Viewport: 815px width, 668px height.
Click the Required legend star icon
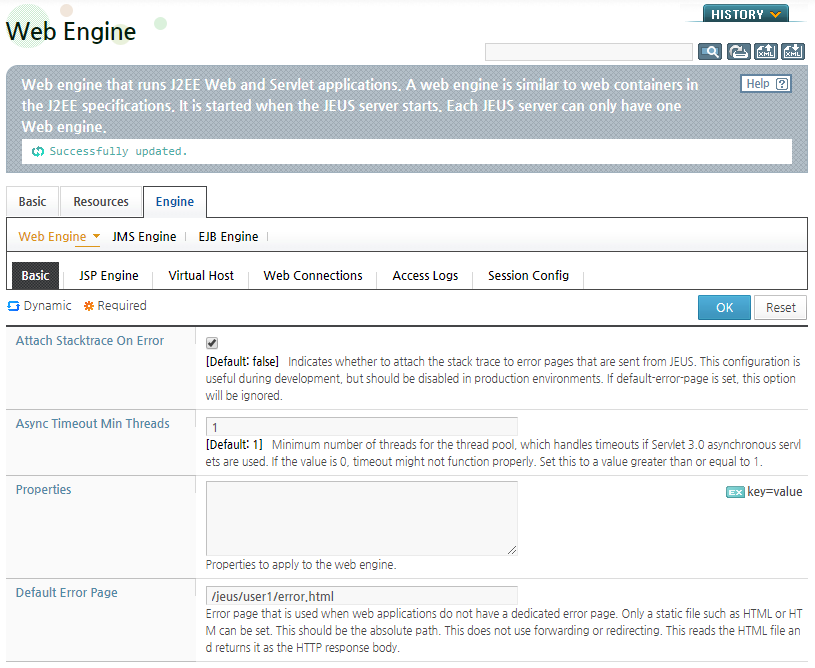click(89, 306)
